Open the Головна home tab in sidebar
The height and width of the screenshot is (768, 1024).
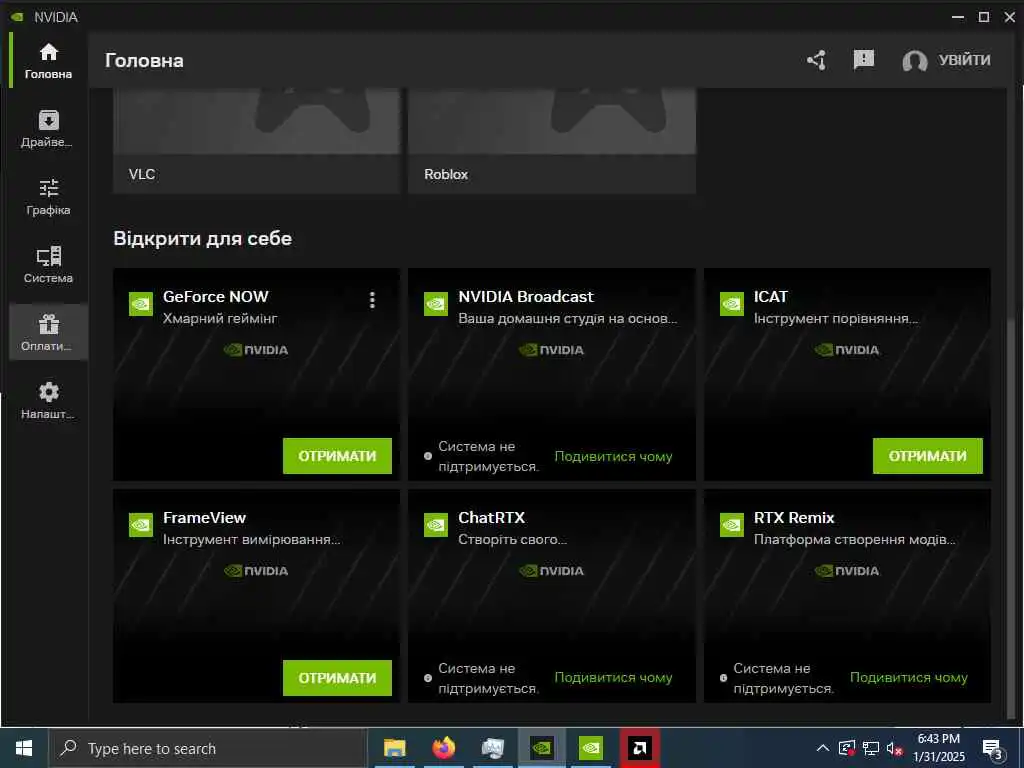tap(48, 60)
